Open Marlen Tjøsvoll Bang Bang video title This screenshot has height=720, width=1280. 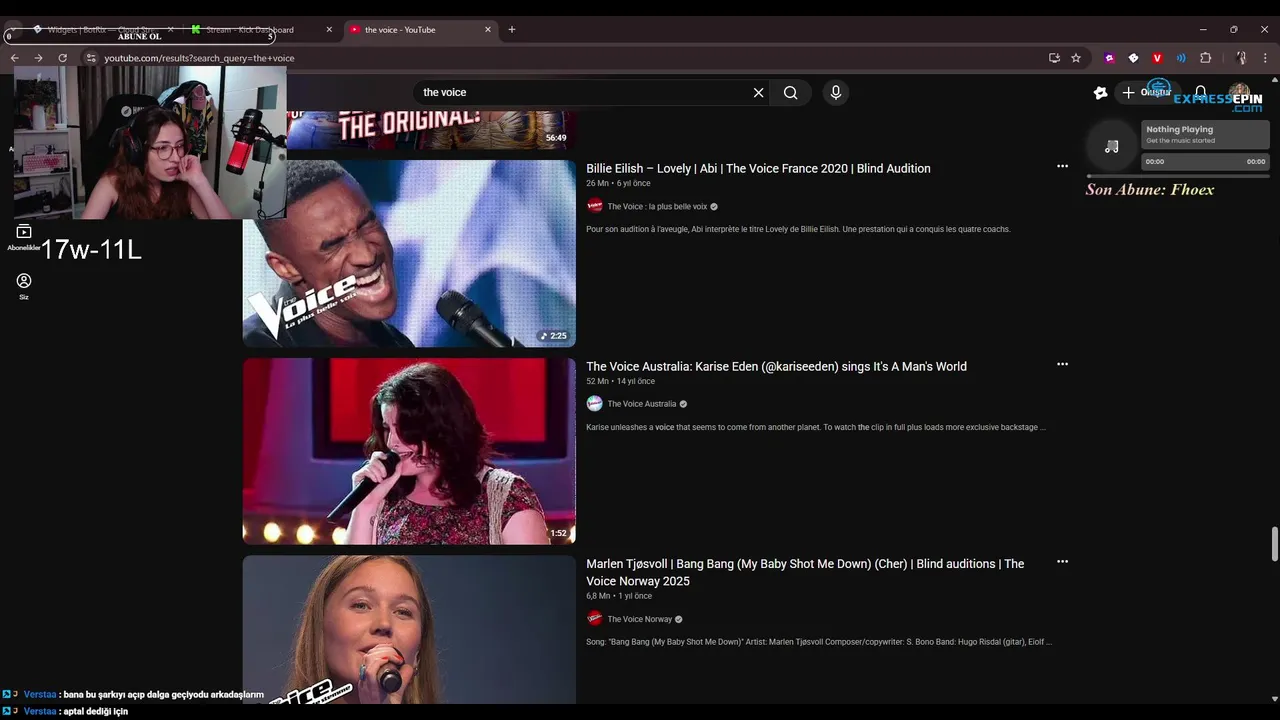point(805,572)
